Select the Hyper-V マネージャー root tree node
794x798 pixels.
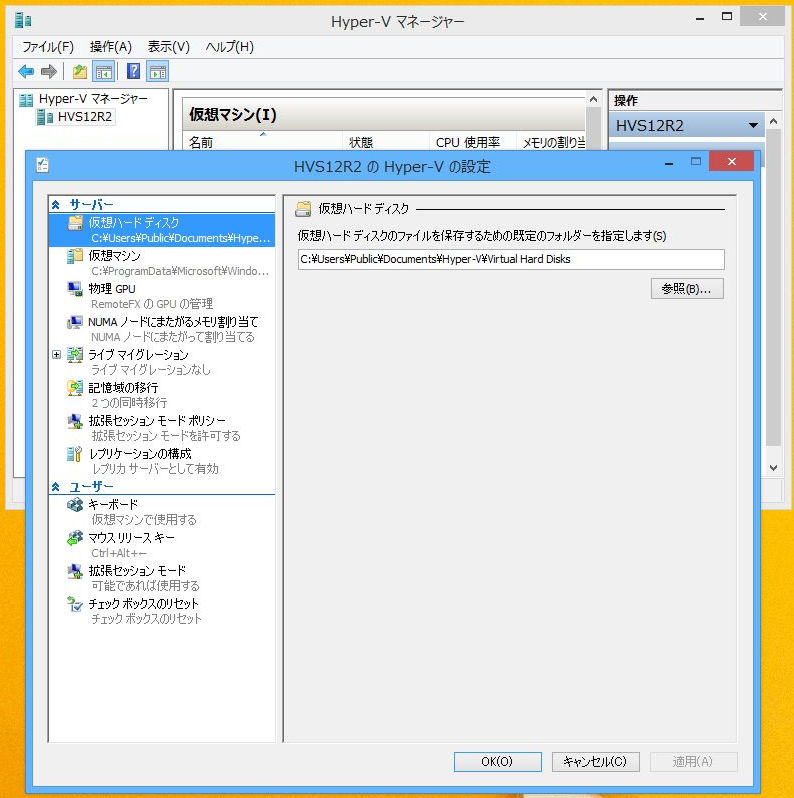click(93, 99)
